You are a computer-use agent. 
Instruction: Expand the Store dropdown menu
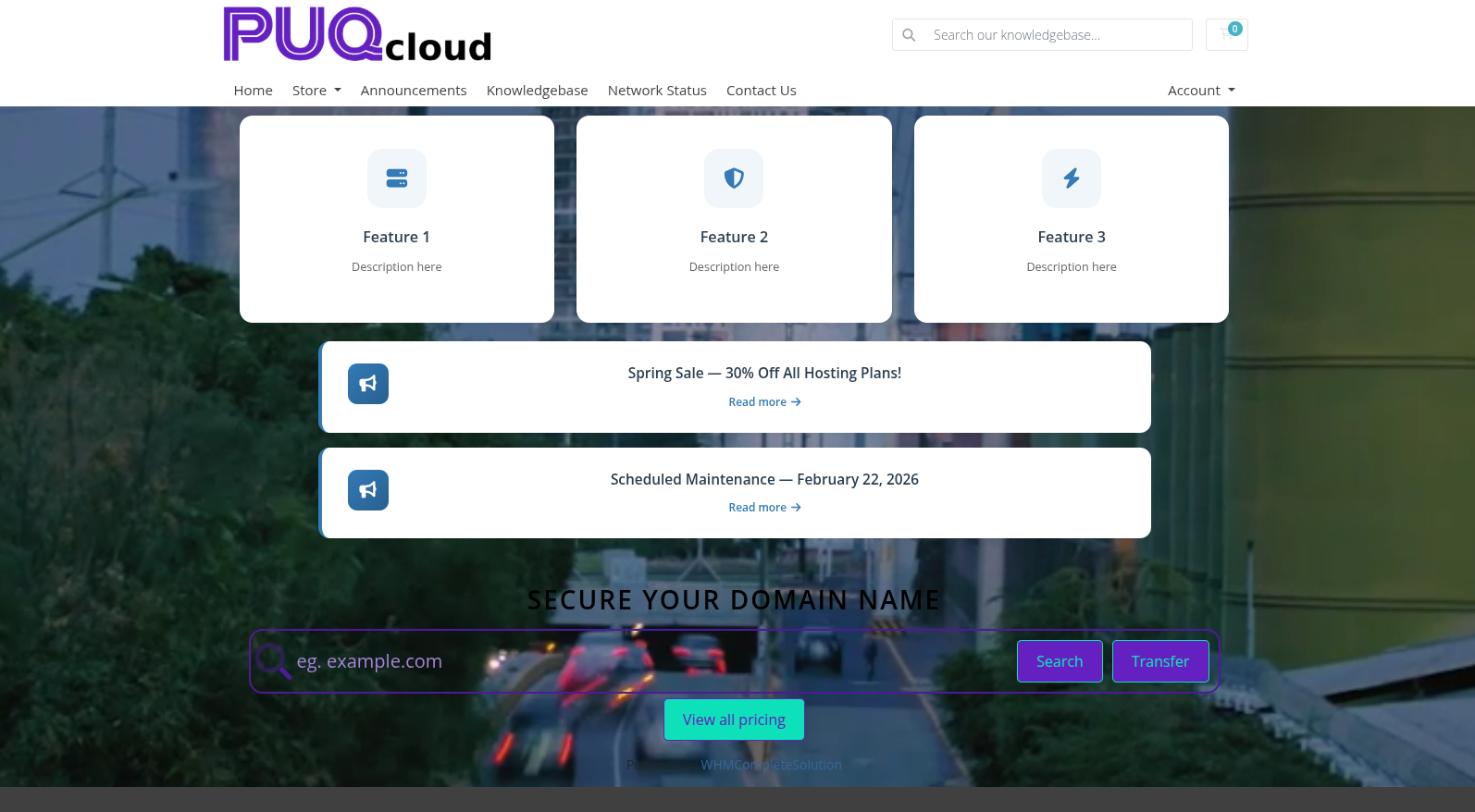coord(316,91)
